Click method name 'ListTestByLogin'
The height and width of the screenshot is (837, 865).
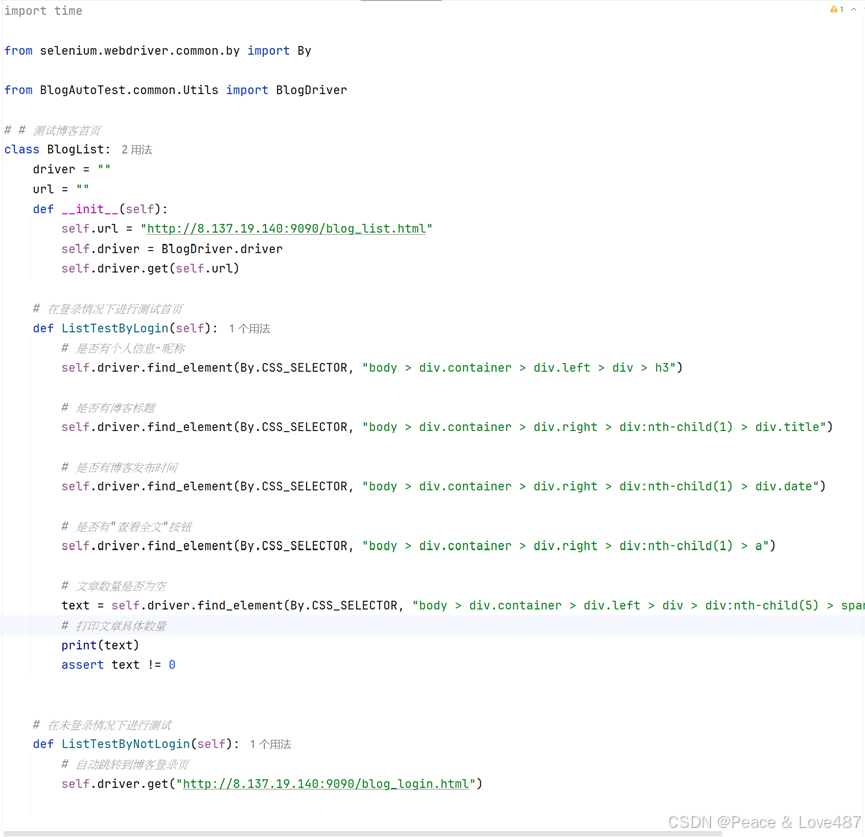coord(115,328)
